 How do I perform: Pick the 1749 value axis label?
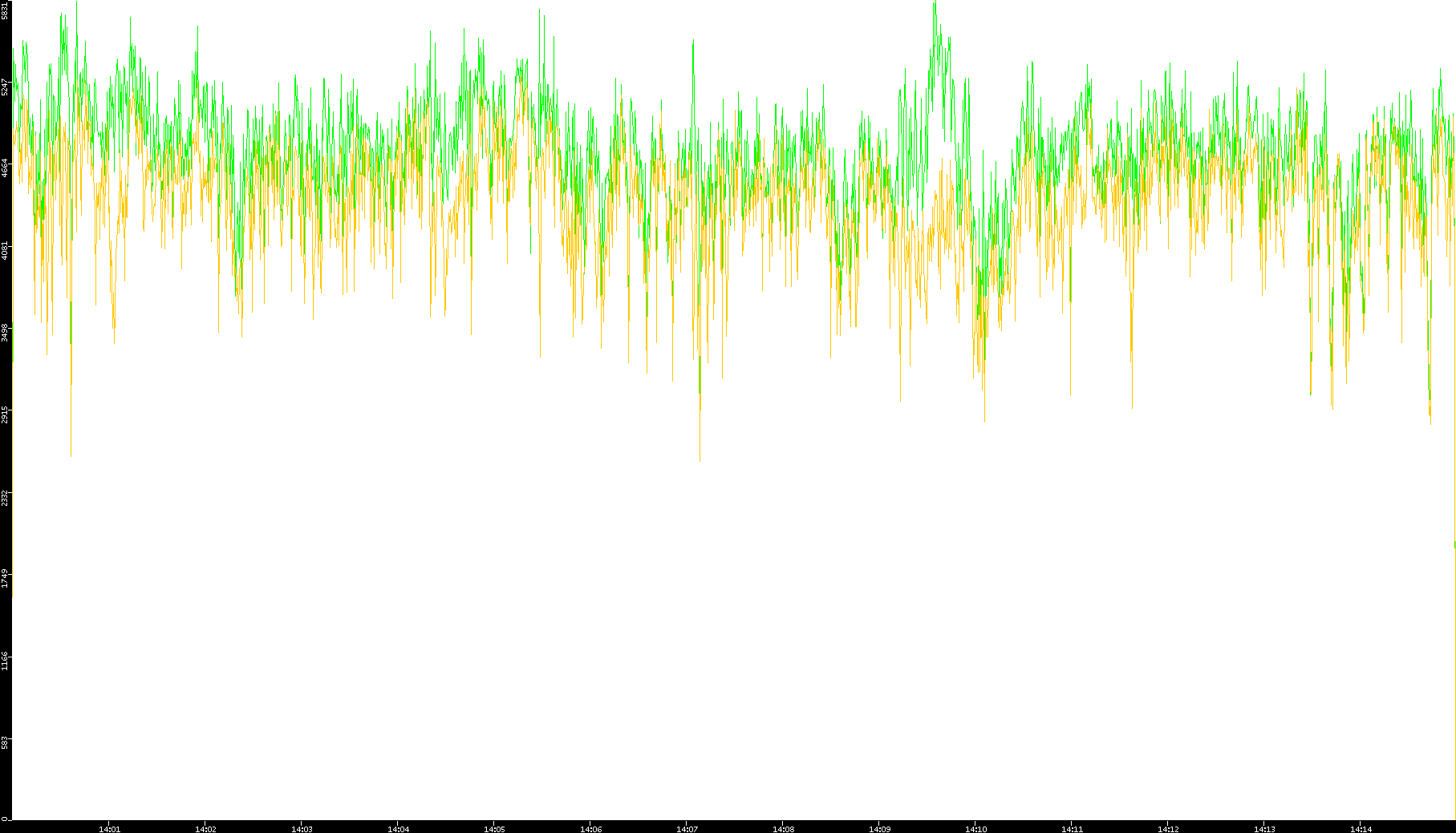(5, 578)
